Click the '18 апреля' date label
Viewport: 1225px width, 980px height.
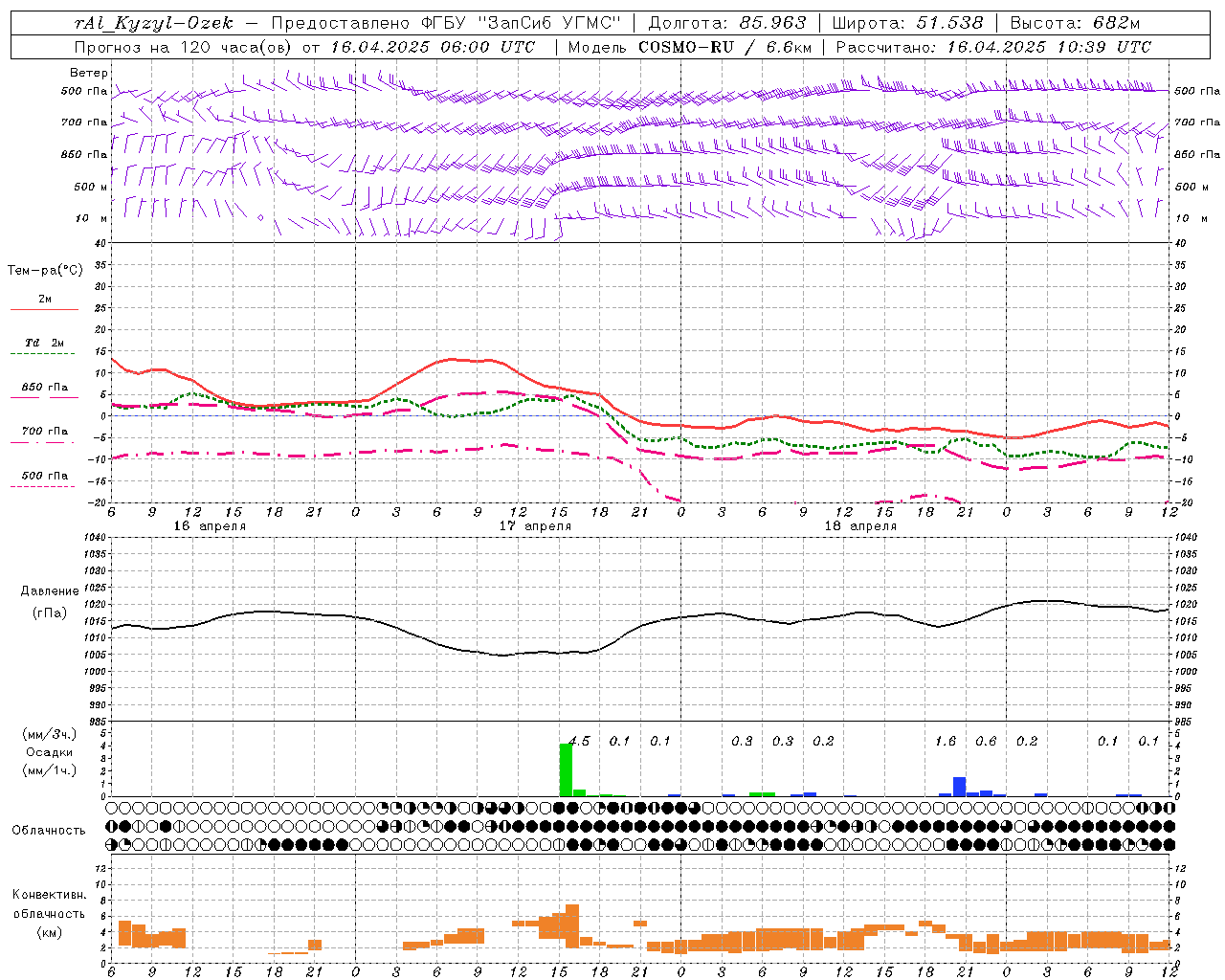click(860, 526)
